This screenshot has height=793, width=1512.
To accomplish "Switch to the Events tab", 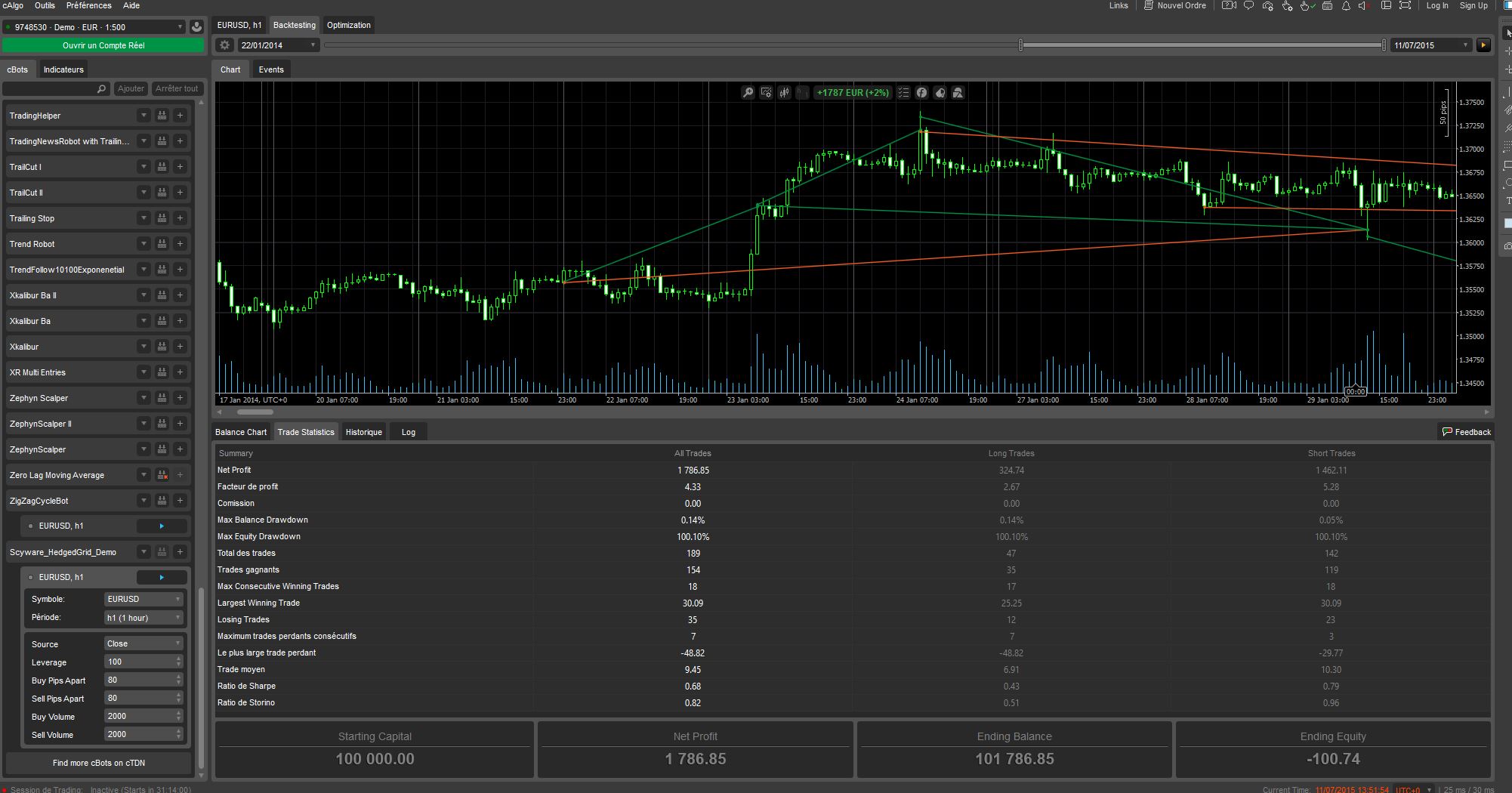I will coord(271,69).
